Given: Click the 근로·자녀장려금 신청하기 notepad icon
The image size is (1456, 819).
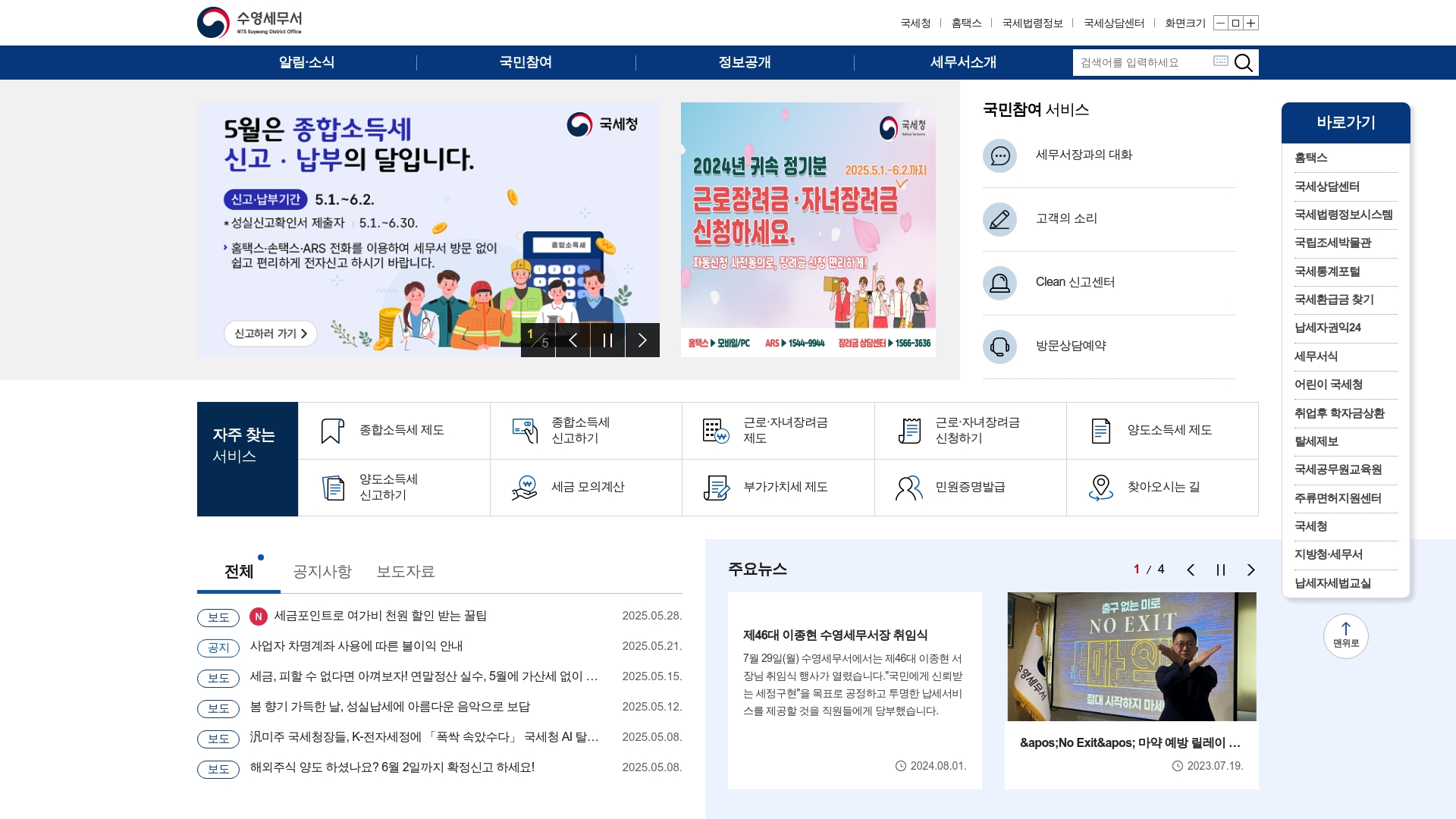Looking at the screenshot, I should (908, 431).
